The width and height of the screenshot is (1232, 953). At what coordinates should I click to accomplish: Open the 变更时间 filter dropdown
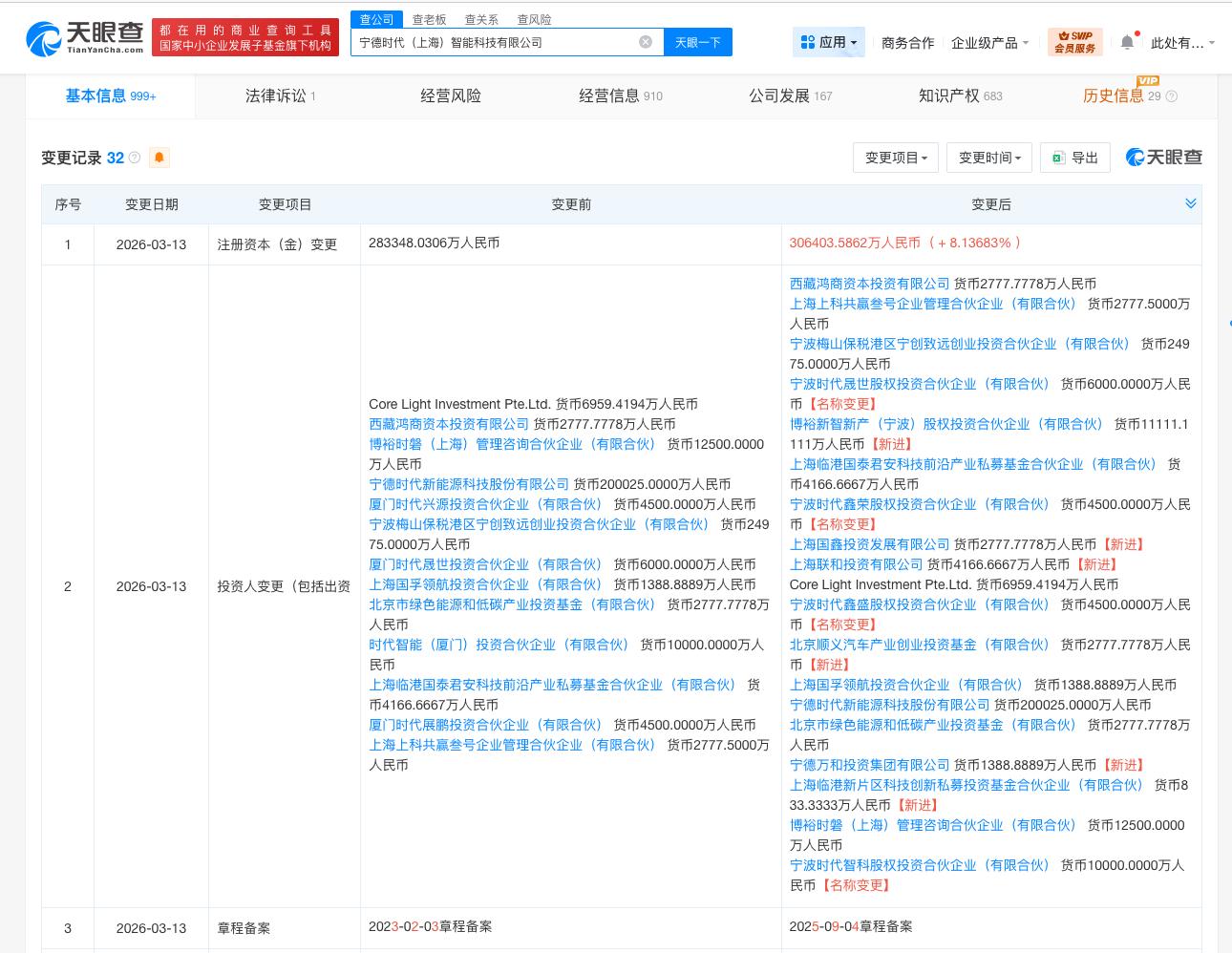(989, 158)
